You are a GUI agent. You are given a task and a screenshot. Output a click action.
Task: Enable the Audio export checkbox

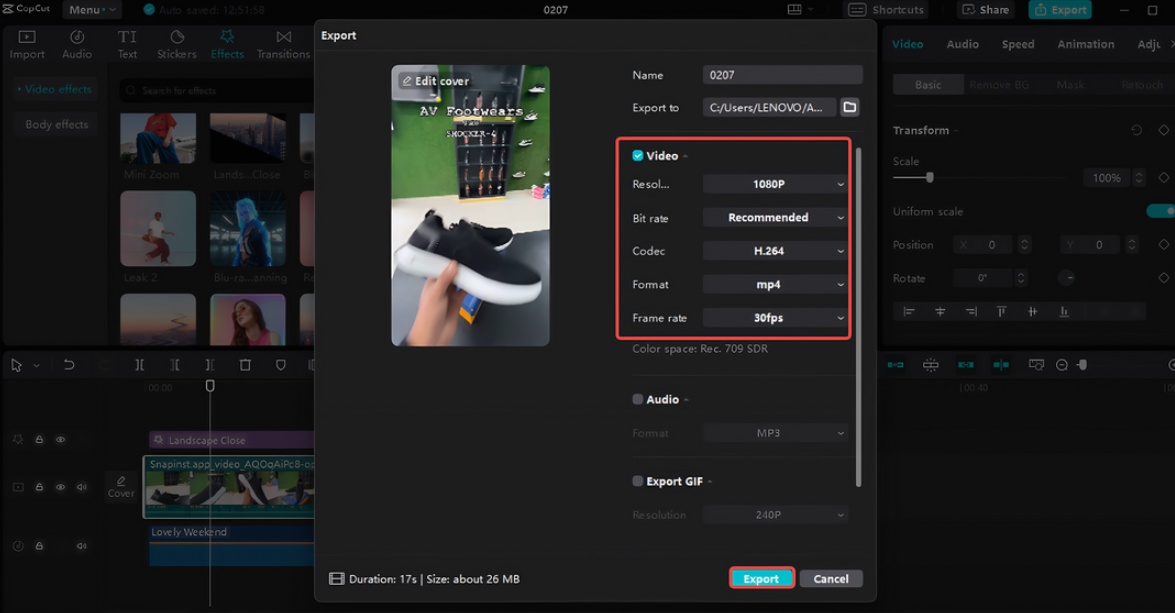coord(638,399)
